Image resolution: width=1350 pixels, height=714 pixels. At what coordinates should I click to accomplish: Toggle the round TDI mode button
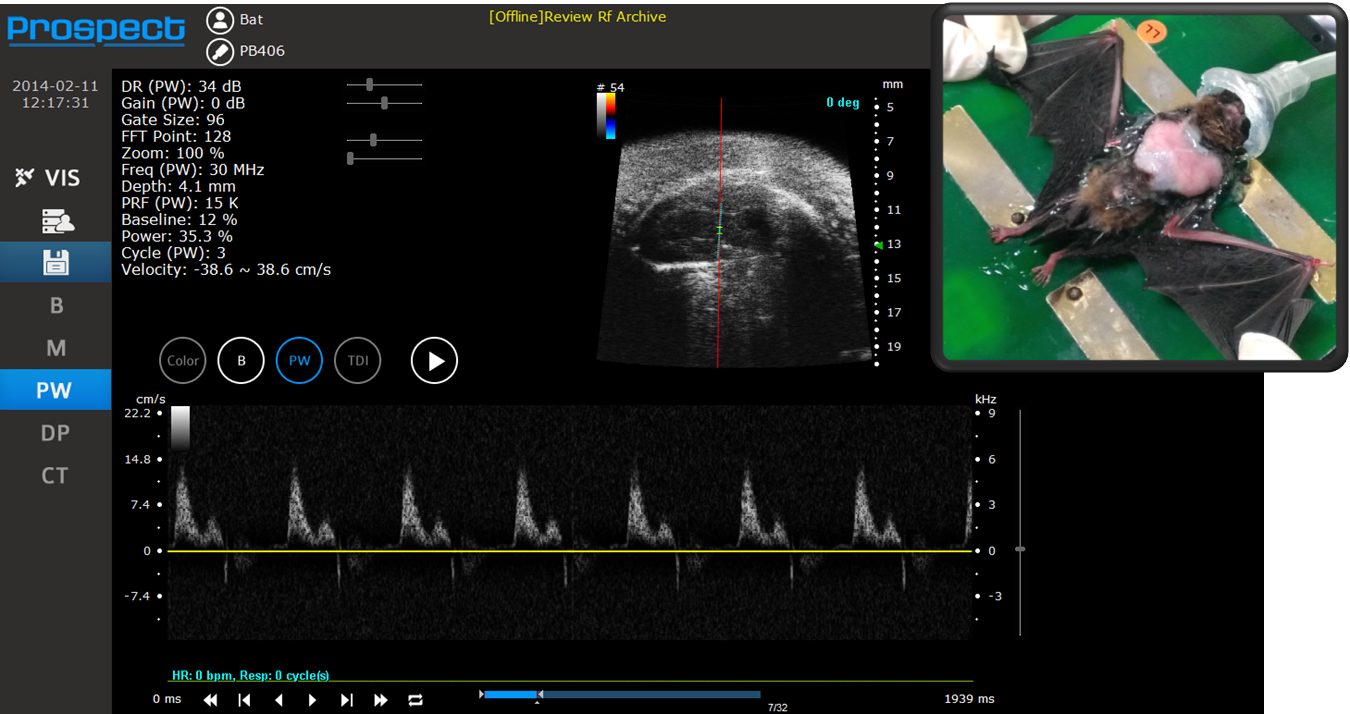click(x=358, y=361)
